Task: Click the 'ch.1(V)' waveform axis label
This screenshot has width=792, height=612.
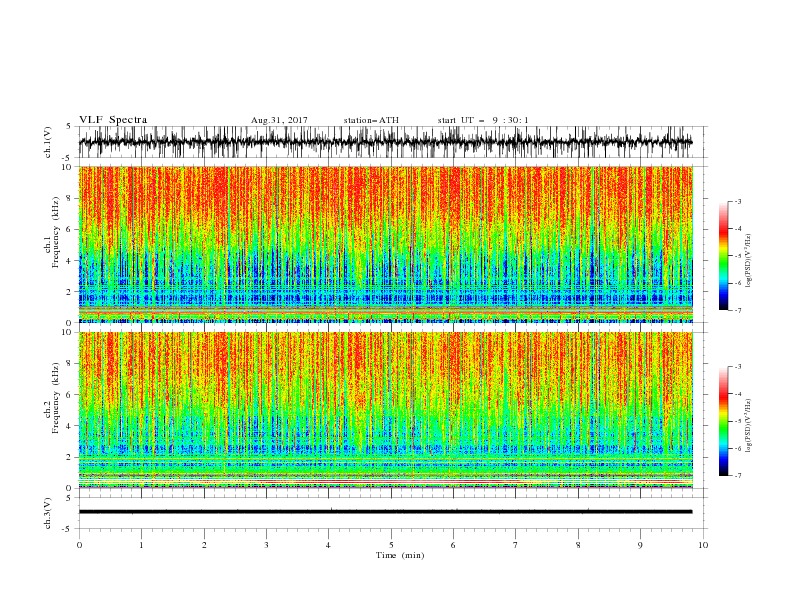Action: pyautogui.click(x=48, y=142)
